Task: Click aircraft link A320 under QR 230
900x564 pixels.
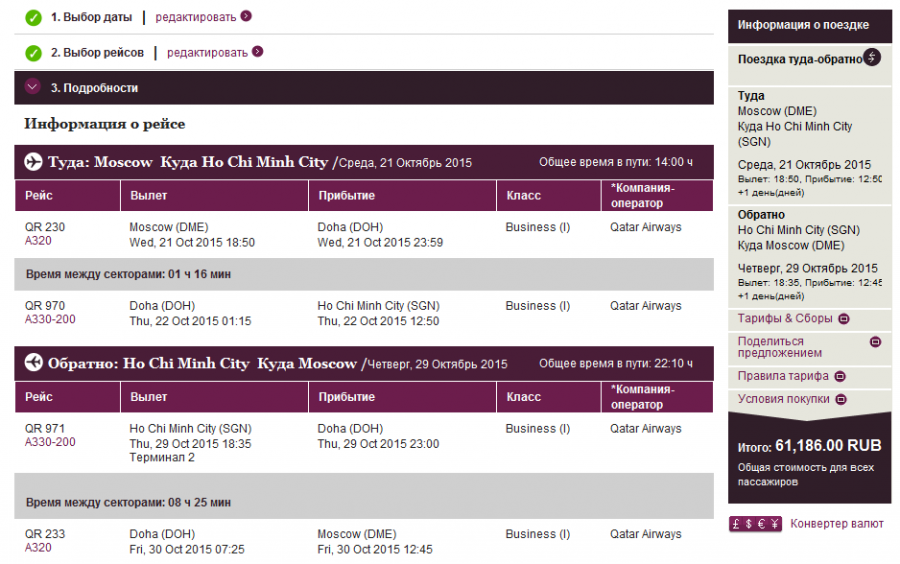Action: pyautogui.click(x=38, y=241)
